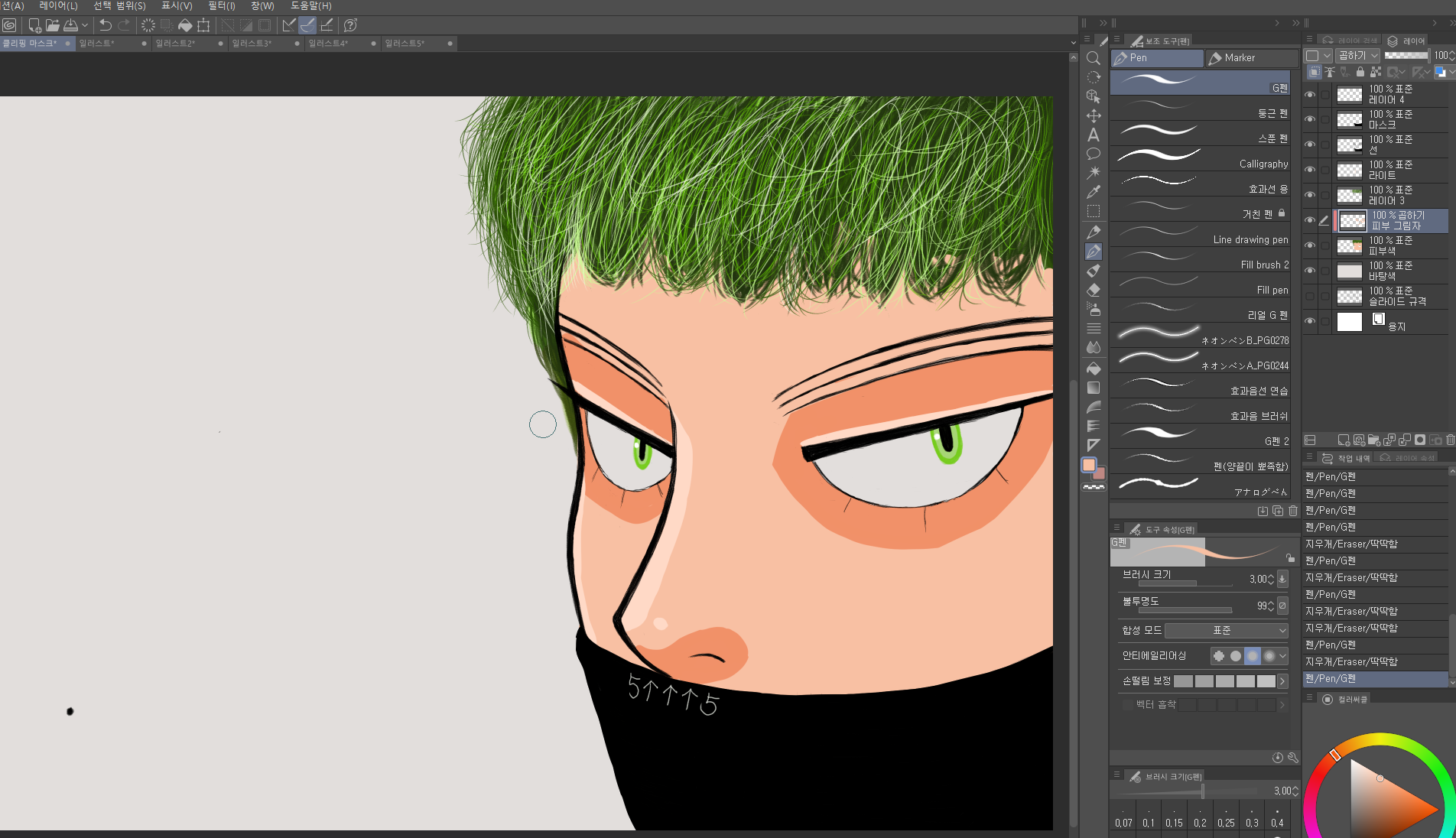Delete sub tool with trash icon

1293,511
